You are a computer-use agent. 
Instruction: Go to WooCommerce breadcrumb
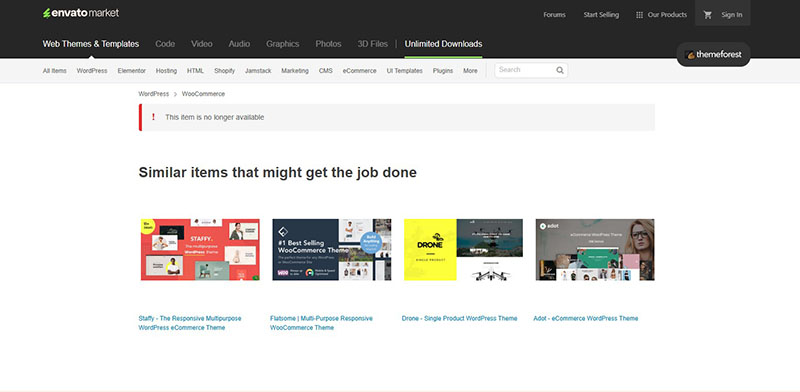pos(204,94)
